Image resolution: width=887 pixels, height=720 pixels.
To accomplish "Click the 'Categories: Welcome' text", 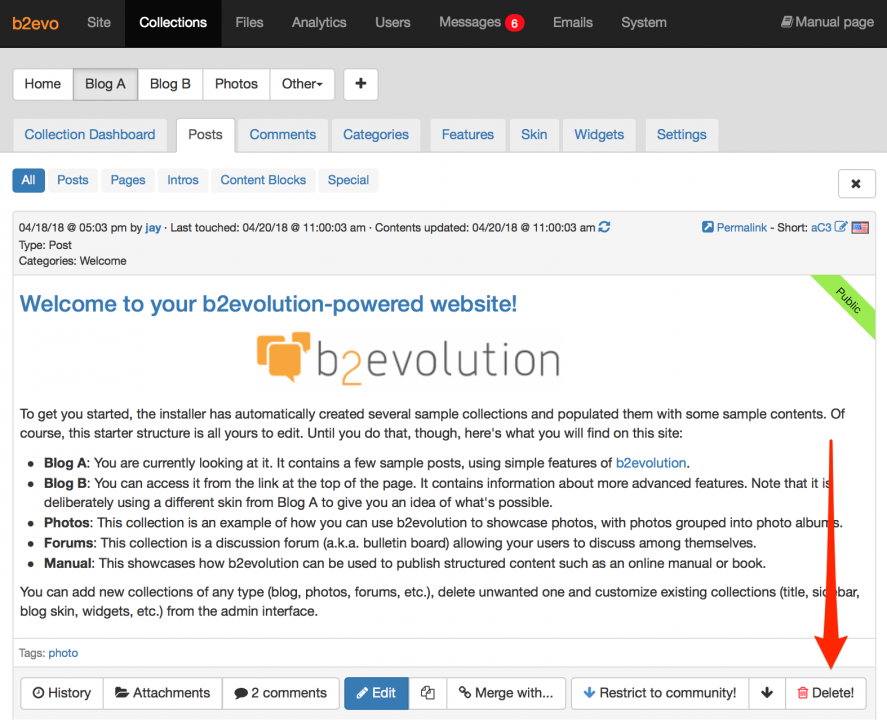I will 72,261.
